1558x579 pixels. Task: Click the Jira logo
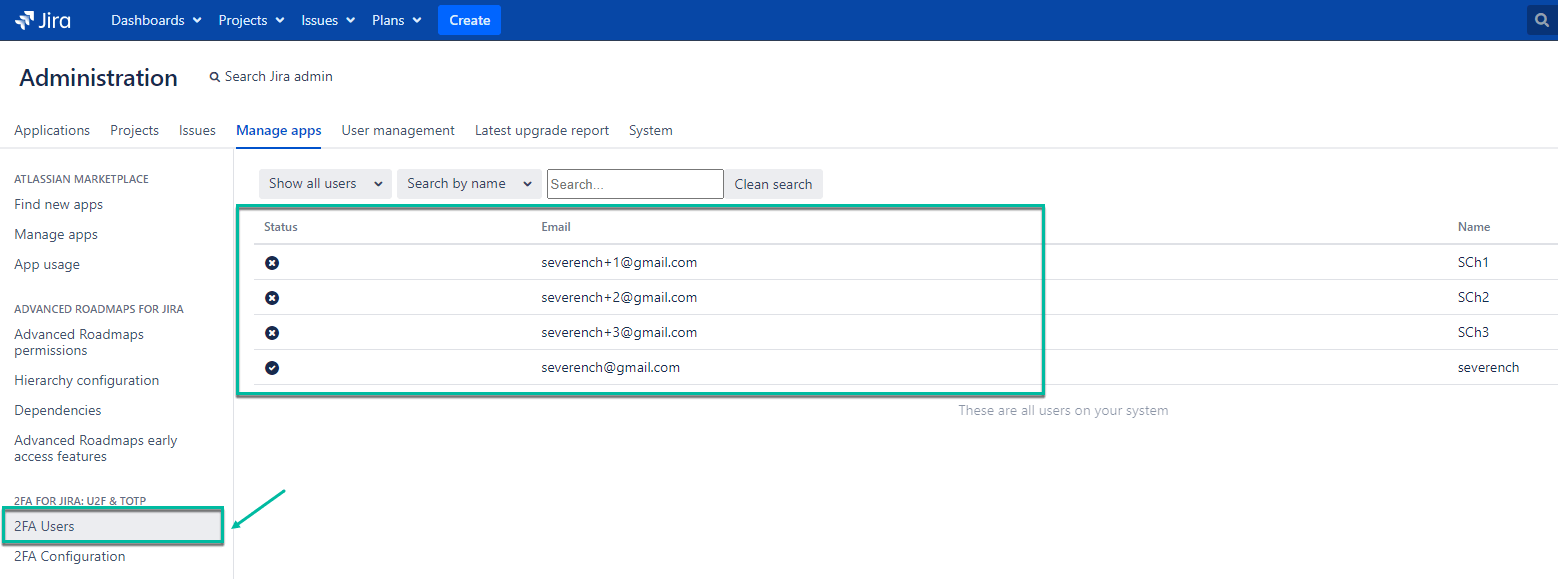(x=42, y=19)
